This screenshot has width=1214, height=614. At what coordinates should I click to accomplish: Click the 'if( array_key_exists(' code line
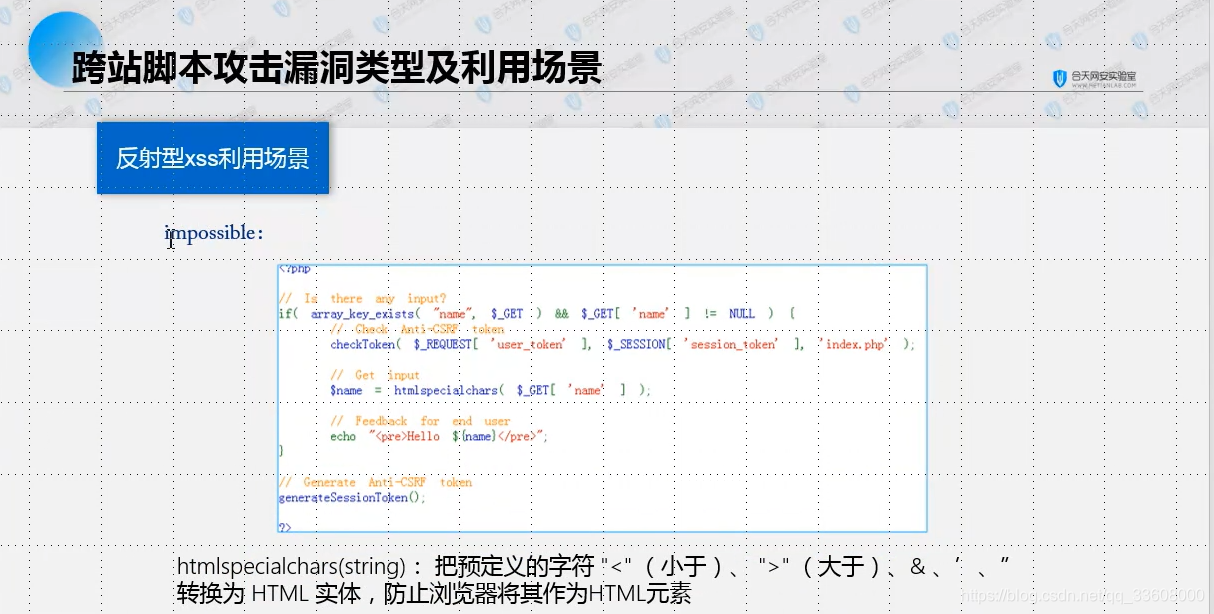pyautogui.click(x=537, y=313)
